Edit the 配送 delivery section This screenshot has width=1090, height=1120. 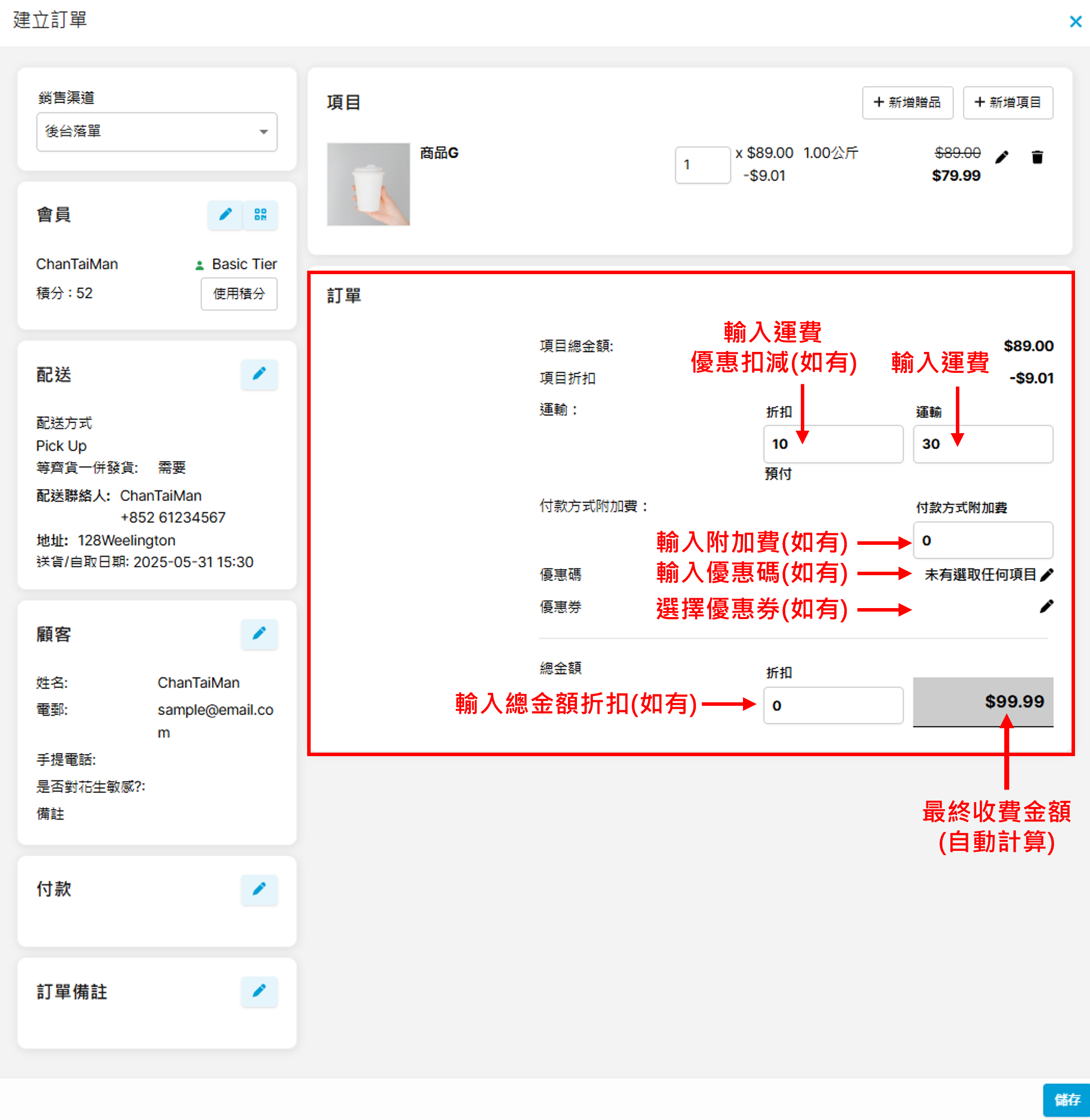coord(259,375)
